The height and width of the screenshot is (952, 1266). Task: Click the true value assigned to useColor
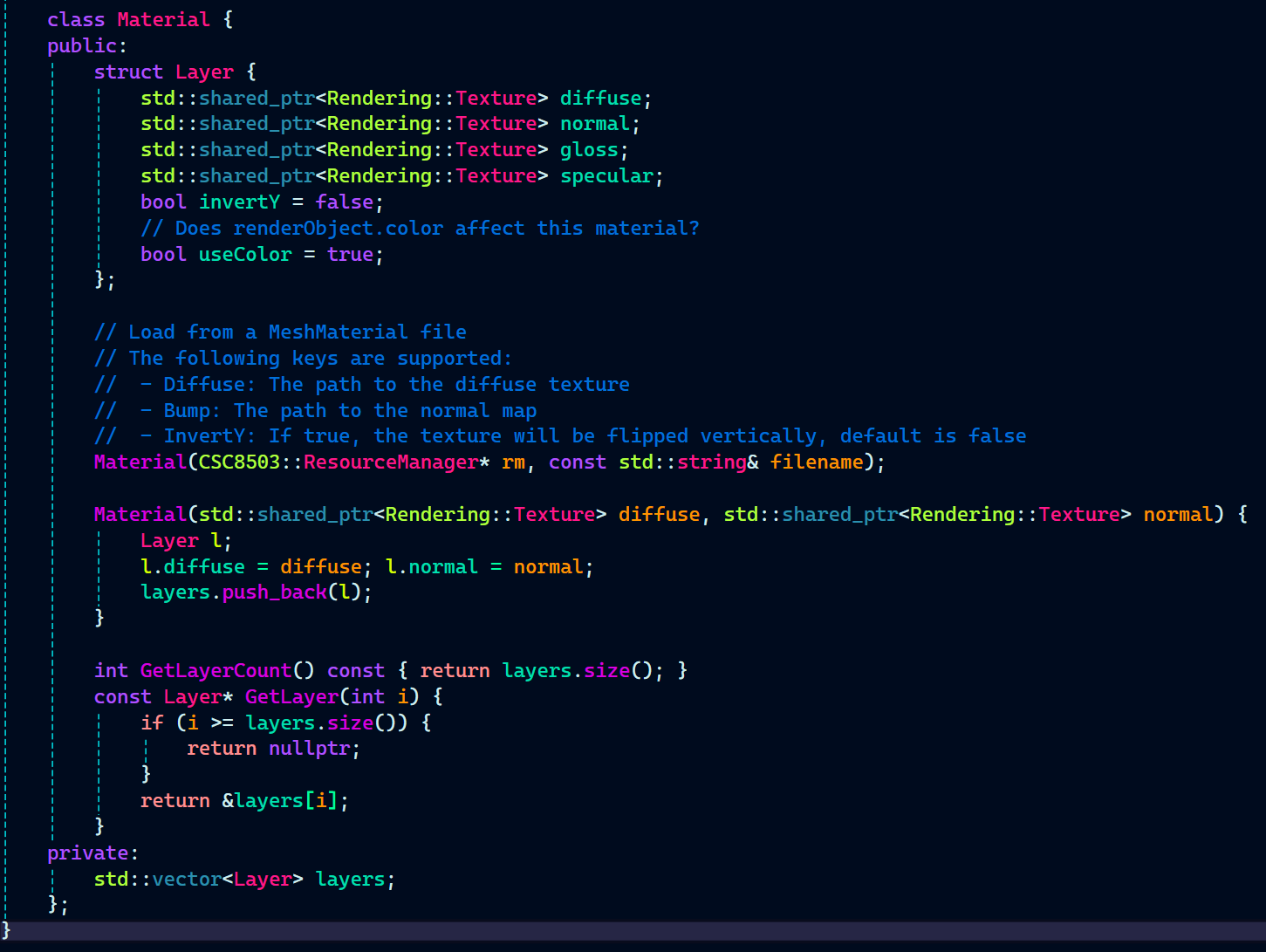click(350, 255)
